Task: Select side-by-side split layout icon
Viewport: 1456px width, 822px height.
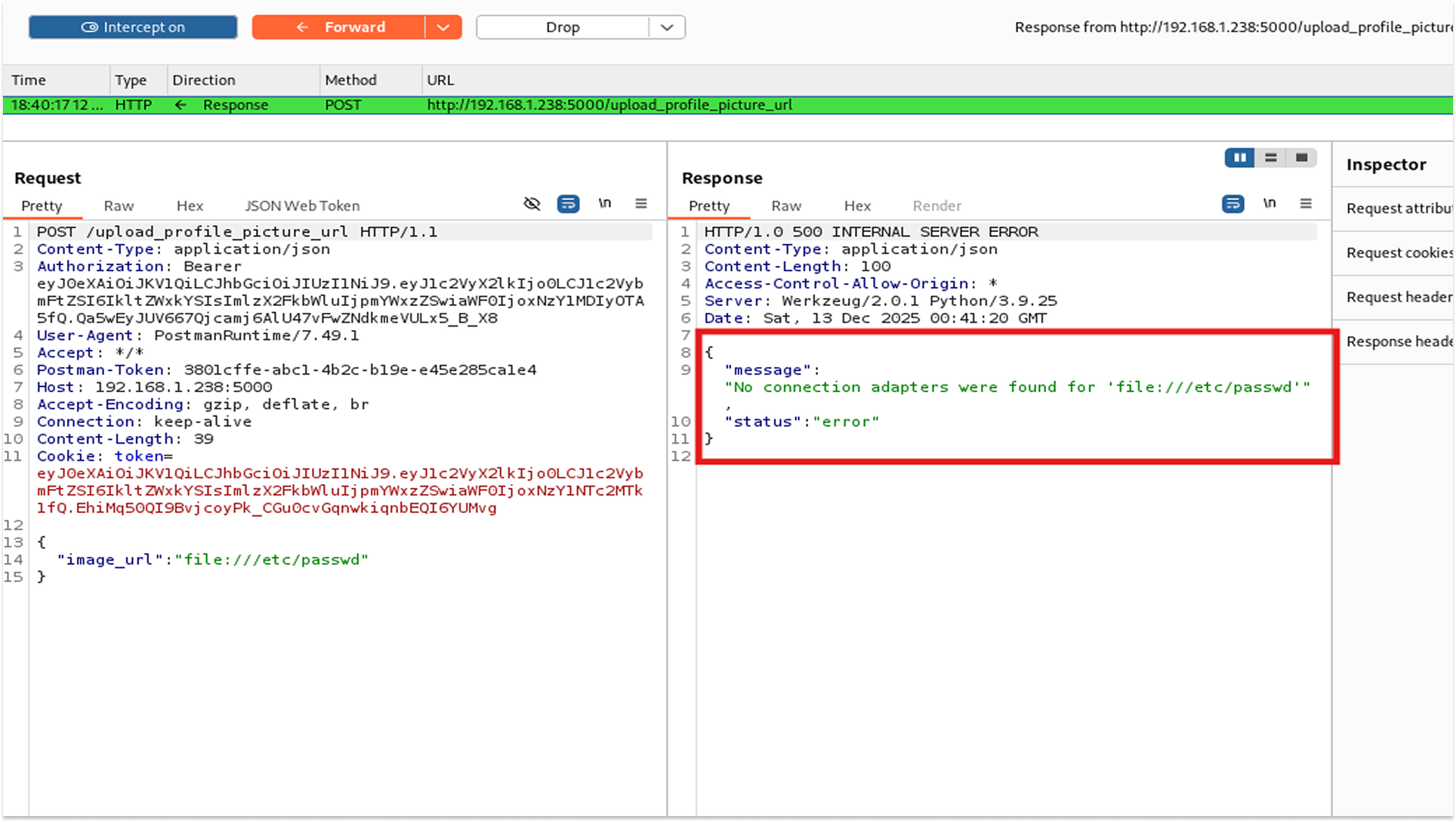Action: click(x=1239, y=158)
